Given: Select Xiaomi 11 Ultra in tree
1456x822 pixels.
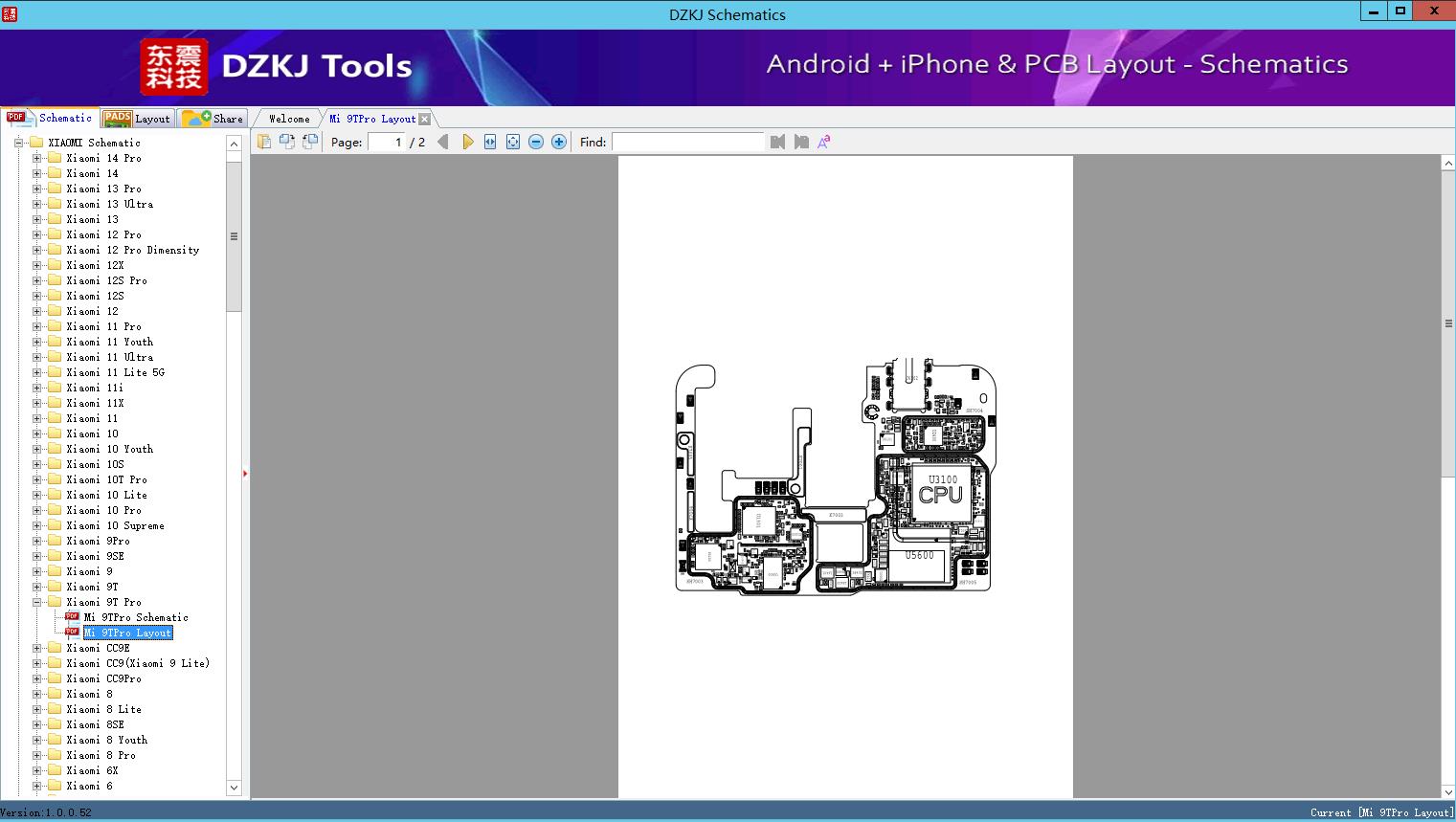Looking at the screenshot, I should coord(109,357).
